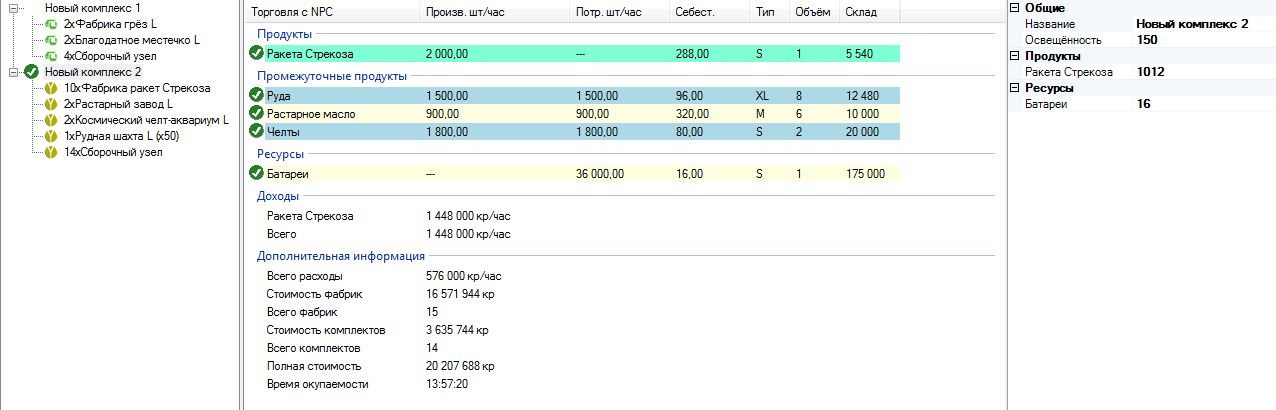Screen dimensions: 1276x410
Task: Click the Батареи stock value 175 000
Action: [865, 174]
